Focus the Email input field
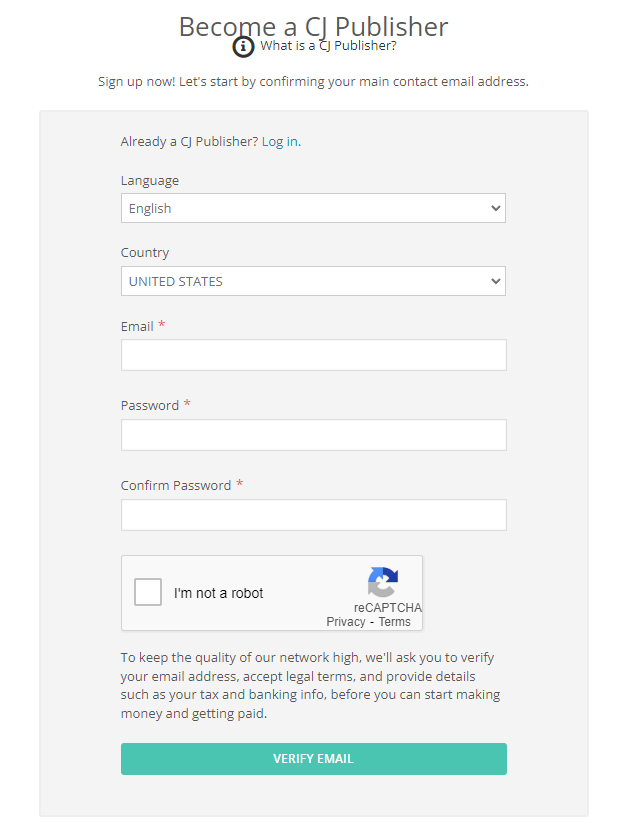Image resolution: width=633 pixels, height=824 pixels. tap(313, 355)
